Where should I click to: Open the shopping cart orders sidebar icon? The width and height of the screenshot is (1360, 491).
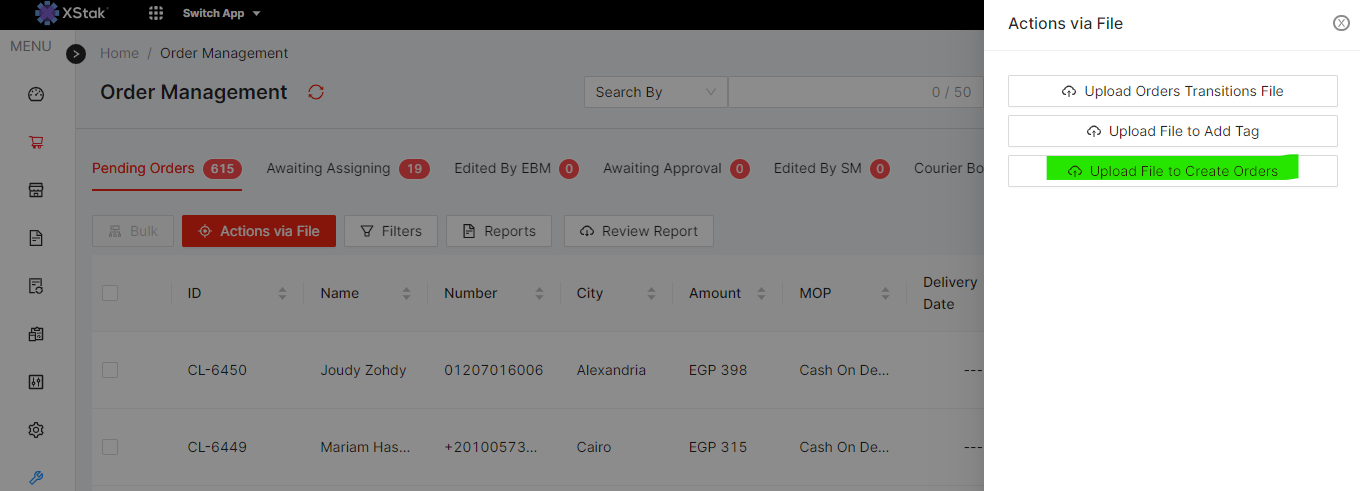click(36, 143)
